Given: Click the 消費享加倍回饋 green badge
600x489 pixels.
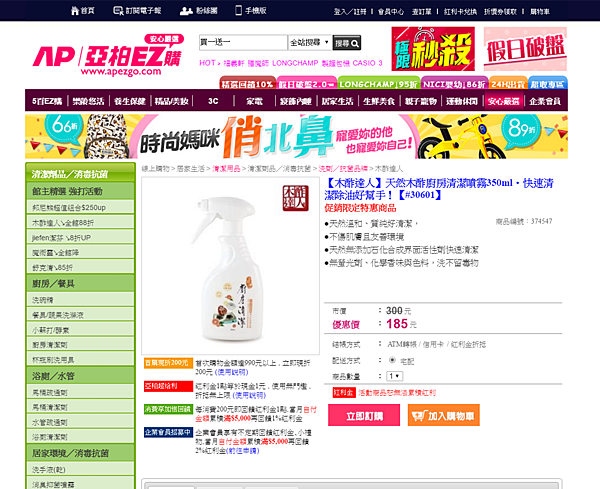Looking at the screenshot, I should pyautogui.click(x=168, y=409).
